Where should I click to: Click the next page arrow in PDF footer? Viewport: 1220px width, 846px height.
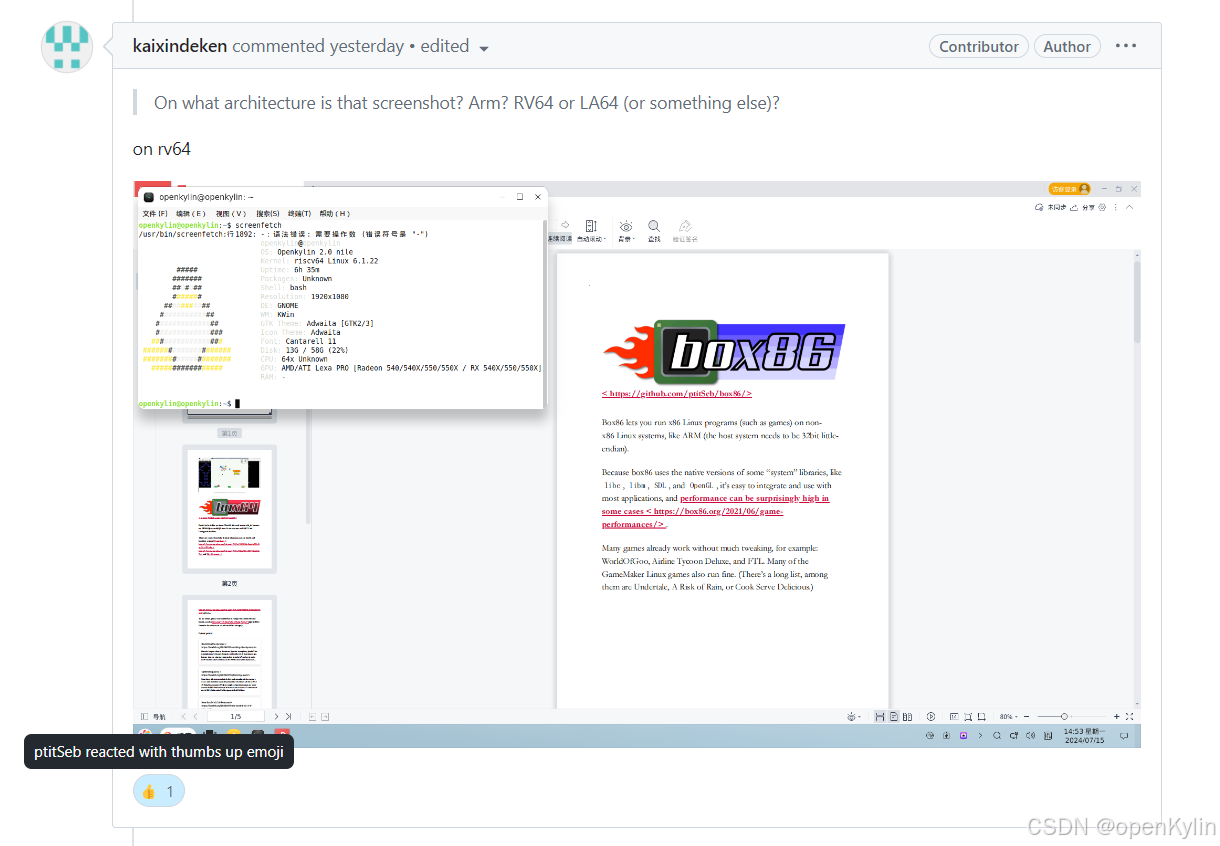click(x=276, y=716)
